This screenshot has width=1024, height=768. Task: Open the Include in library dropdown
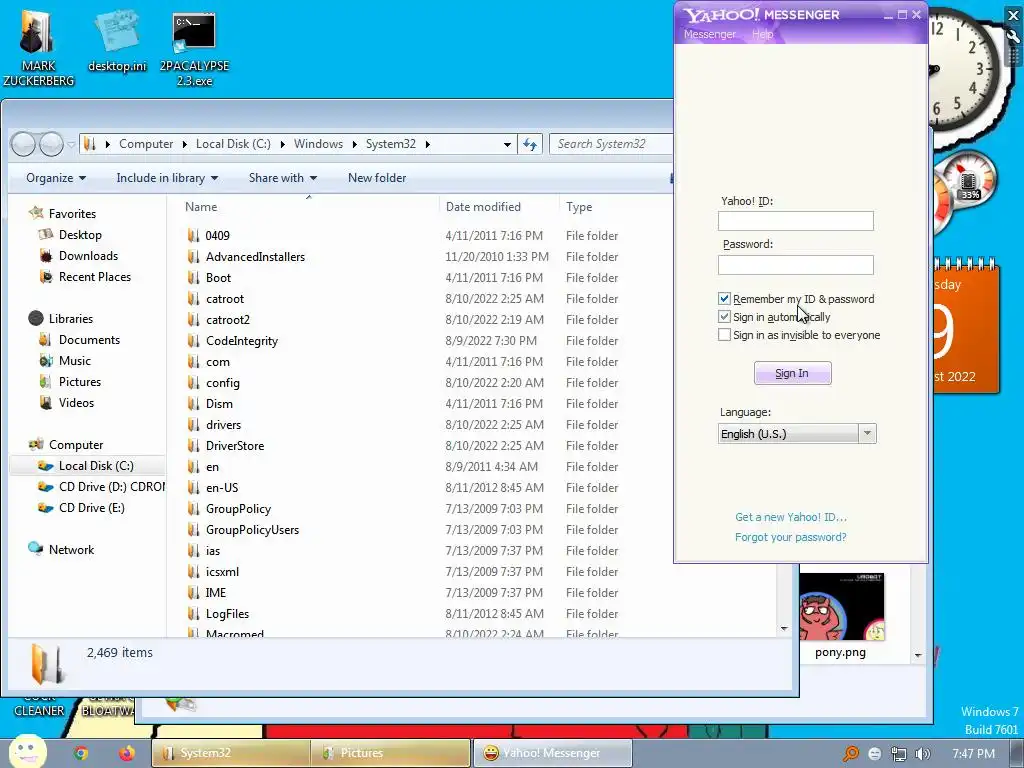[167, 178]
